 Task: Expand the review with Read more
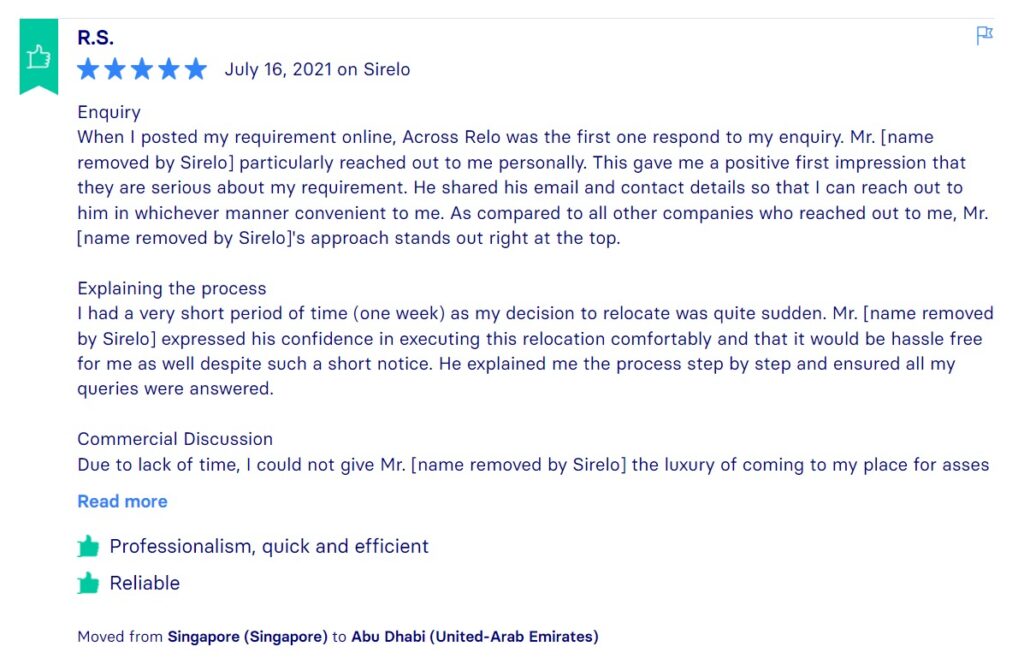[122, 500]
